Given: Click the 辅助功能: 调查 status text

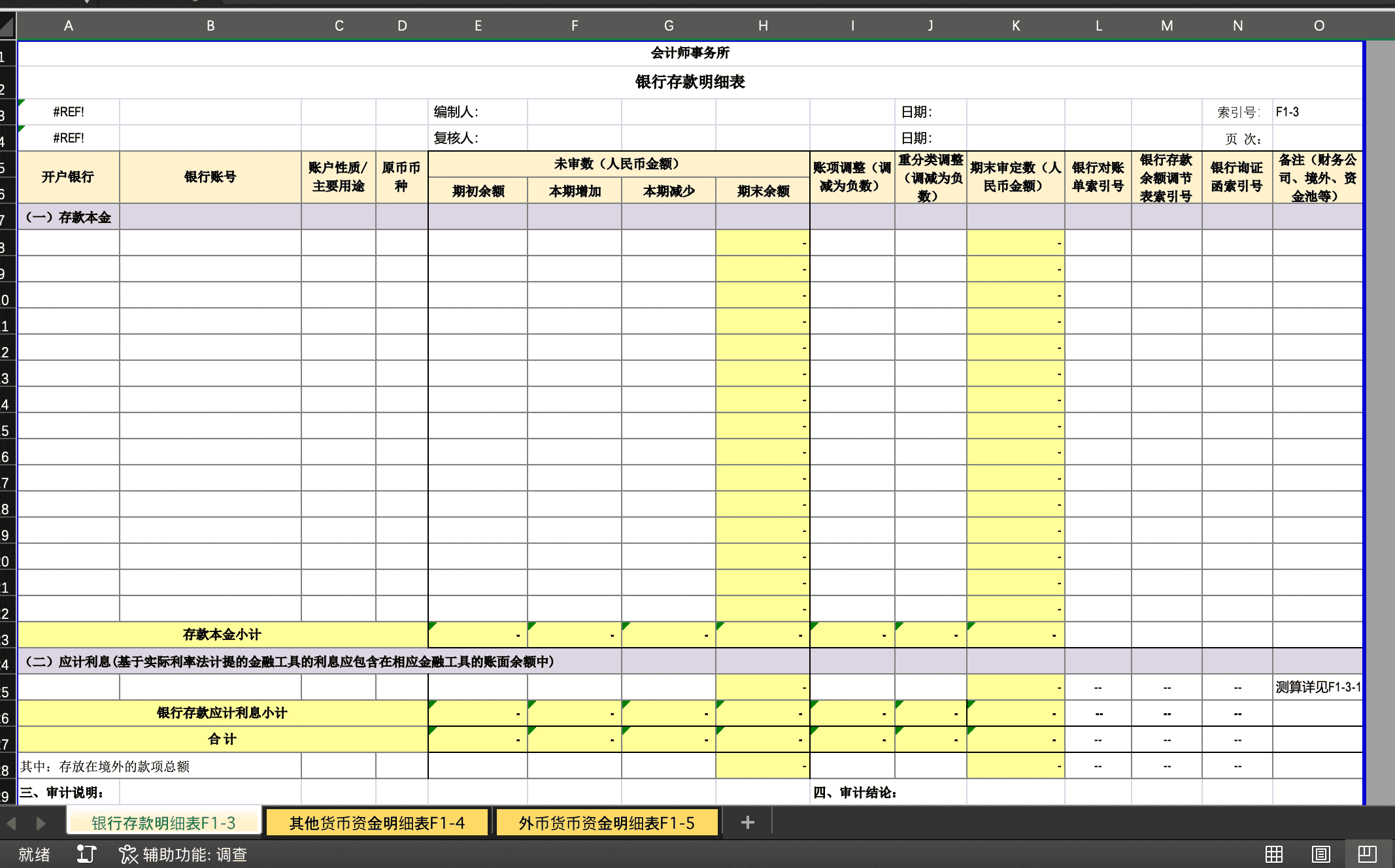Looking at the screenshot, I should (x=195, y=854).
